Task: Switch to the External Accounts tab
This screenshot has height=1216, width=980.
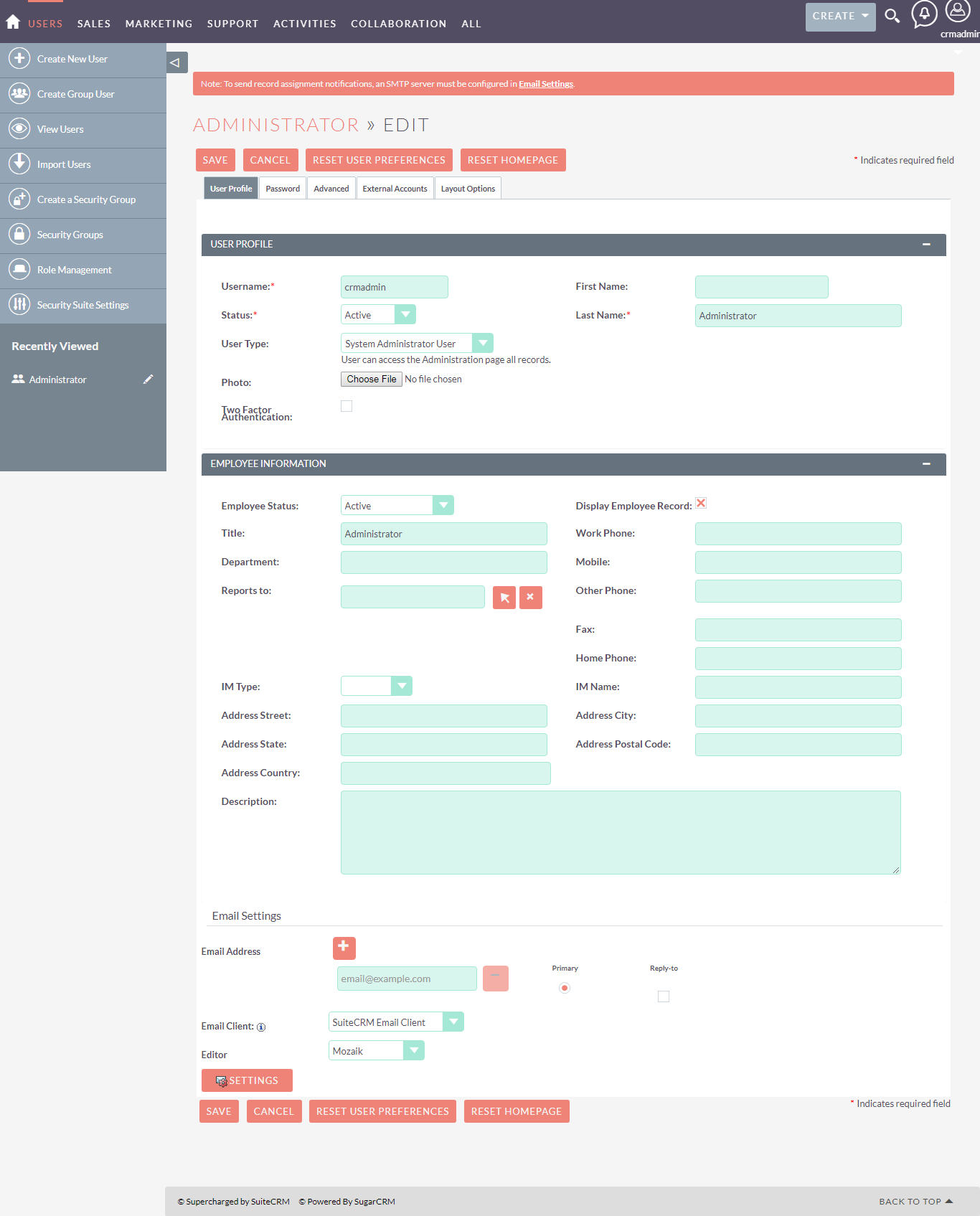Action: (x=395, y=188)
